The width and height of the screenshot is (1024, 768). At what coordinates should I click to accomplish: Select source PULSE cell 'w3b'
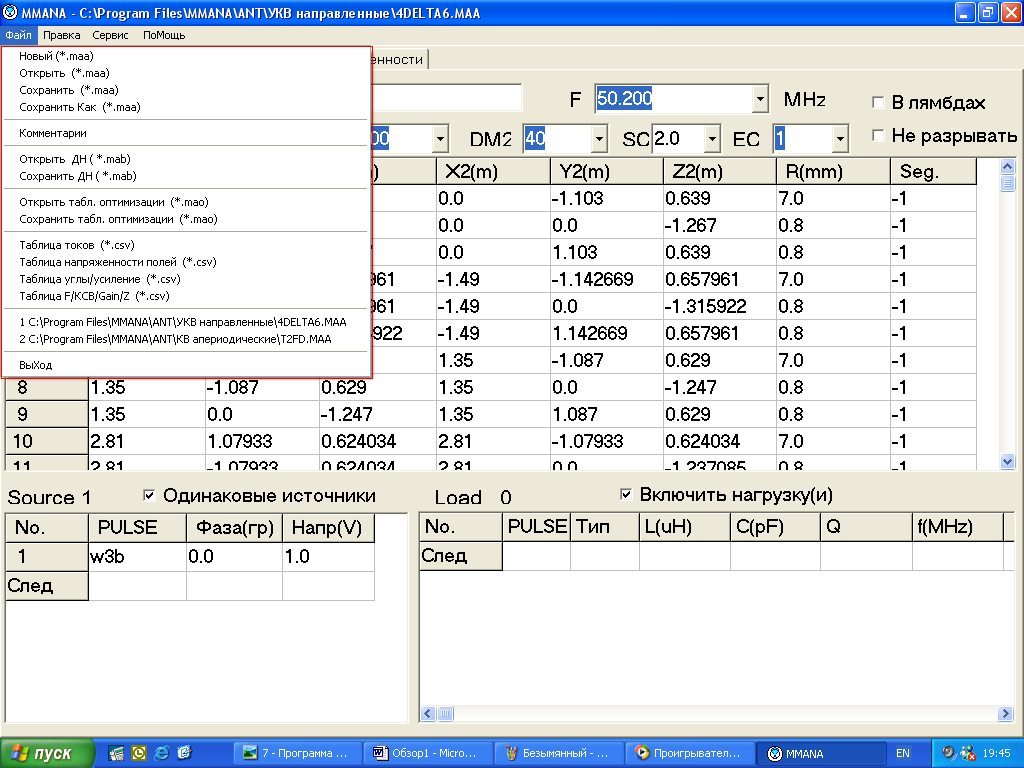tap(137, 557)
